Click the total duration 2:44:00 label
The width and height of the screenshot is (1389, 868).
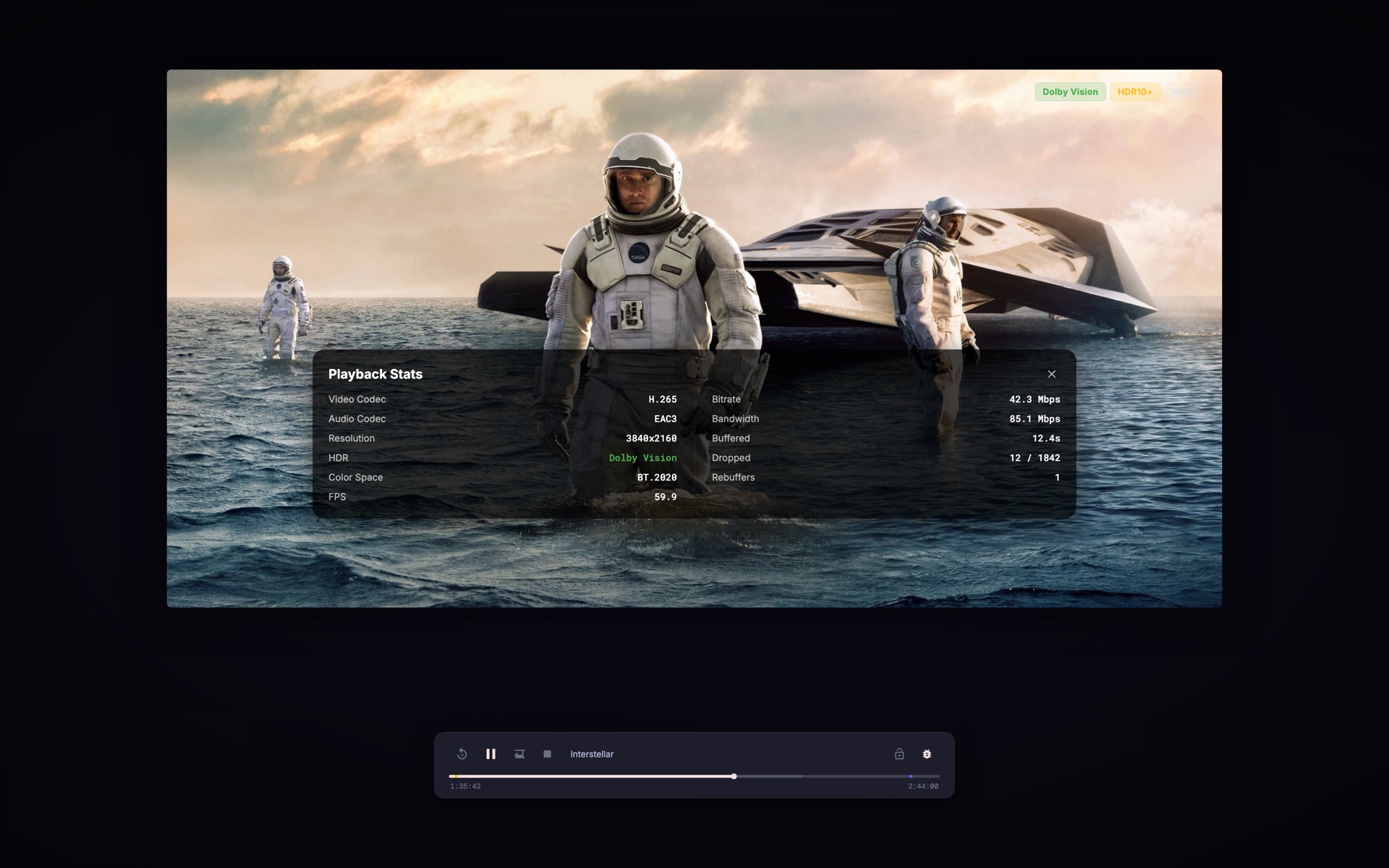click(923, 786)
